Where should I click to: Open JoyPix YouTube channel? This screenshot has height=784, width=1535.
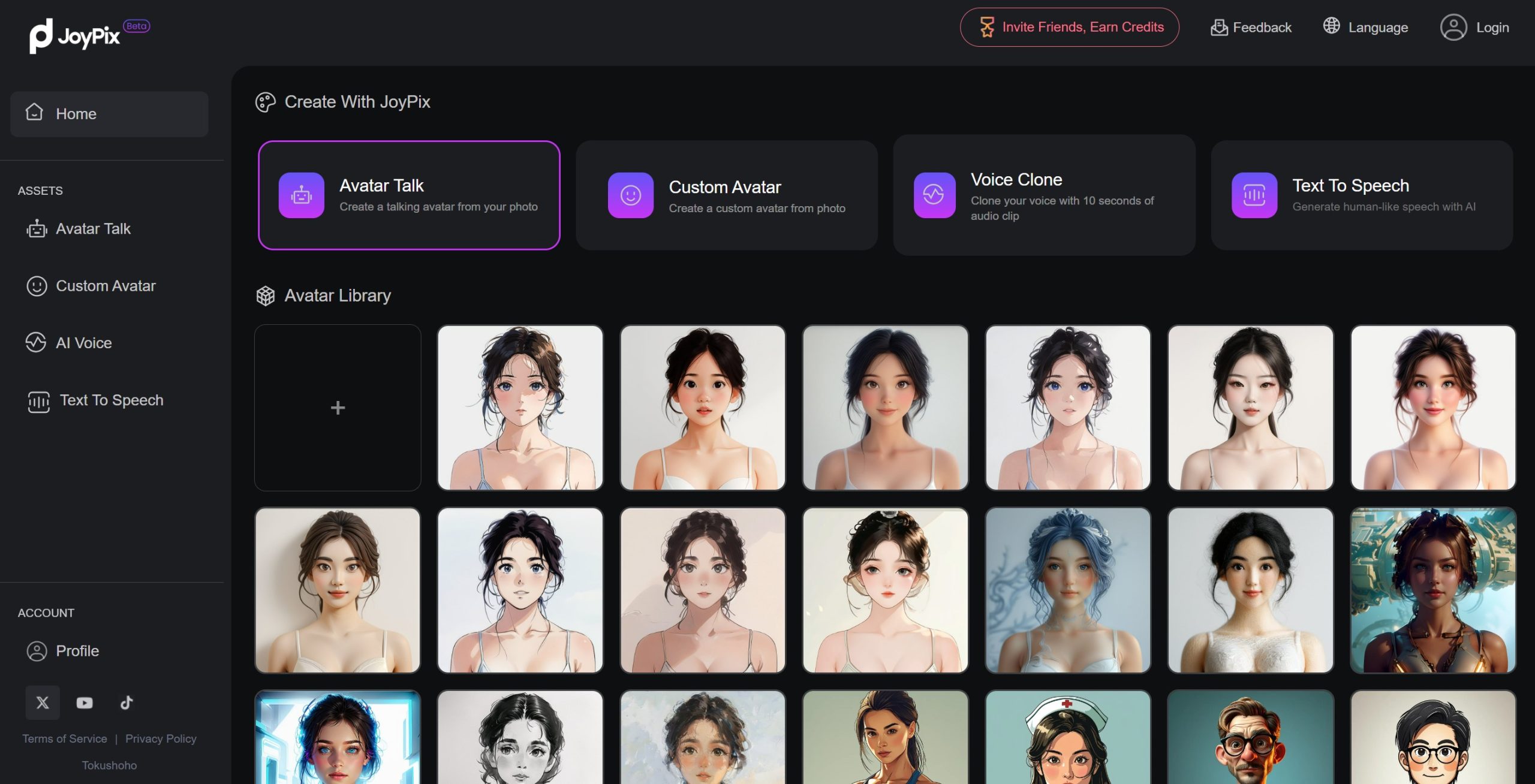point(84,702)
